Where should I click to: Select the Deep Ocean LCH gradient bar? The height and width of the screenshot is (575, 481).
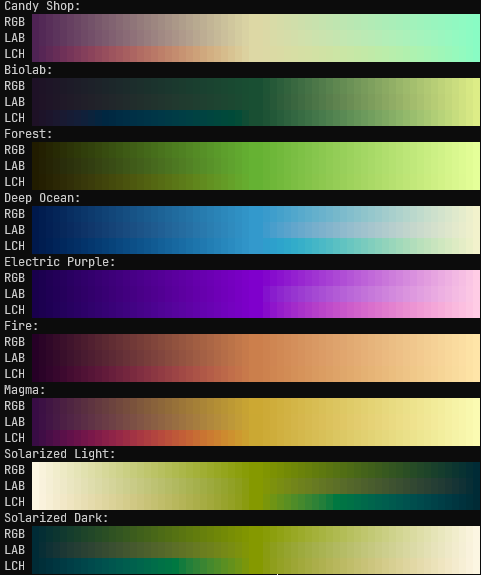pos(256,246)
